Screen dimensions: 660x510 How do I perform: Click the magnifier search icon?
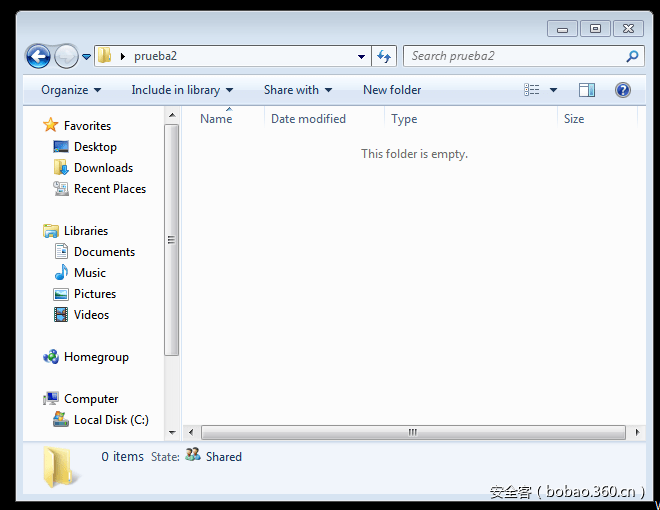point(632,56)
